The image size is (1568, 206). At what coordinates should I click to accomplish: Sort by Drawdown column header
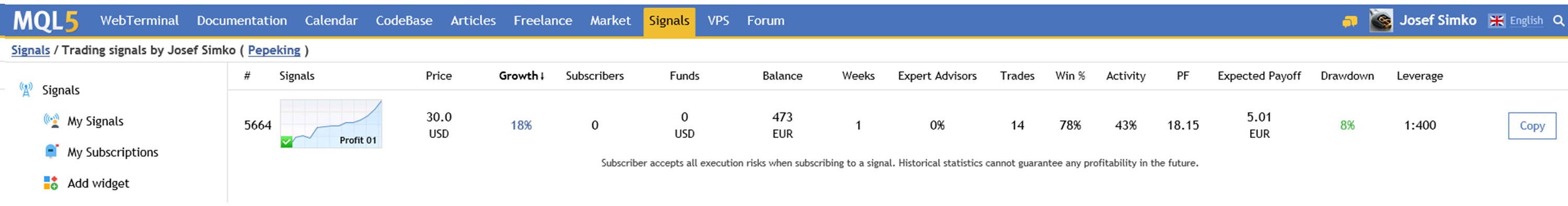pyautogui.click(x=1347, y=76)
